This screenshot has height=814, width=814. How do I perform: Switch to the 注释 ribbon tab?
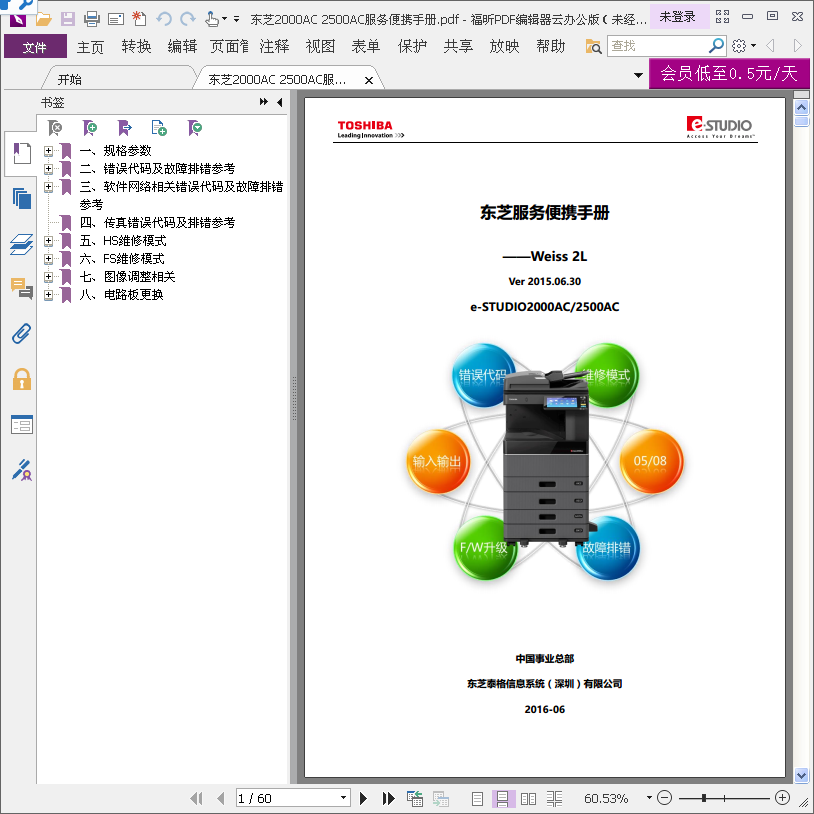coord(274,47)
